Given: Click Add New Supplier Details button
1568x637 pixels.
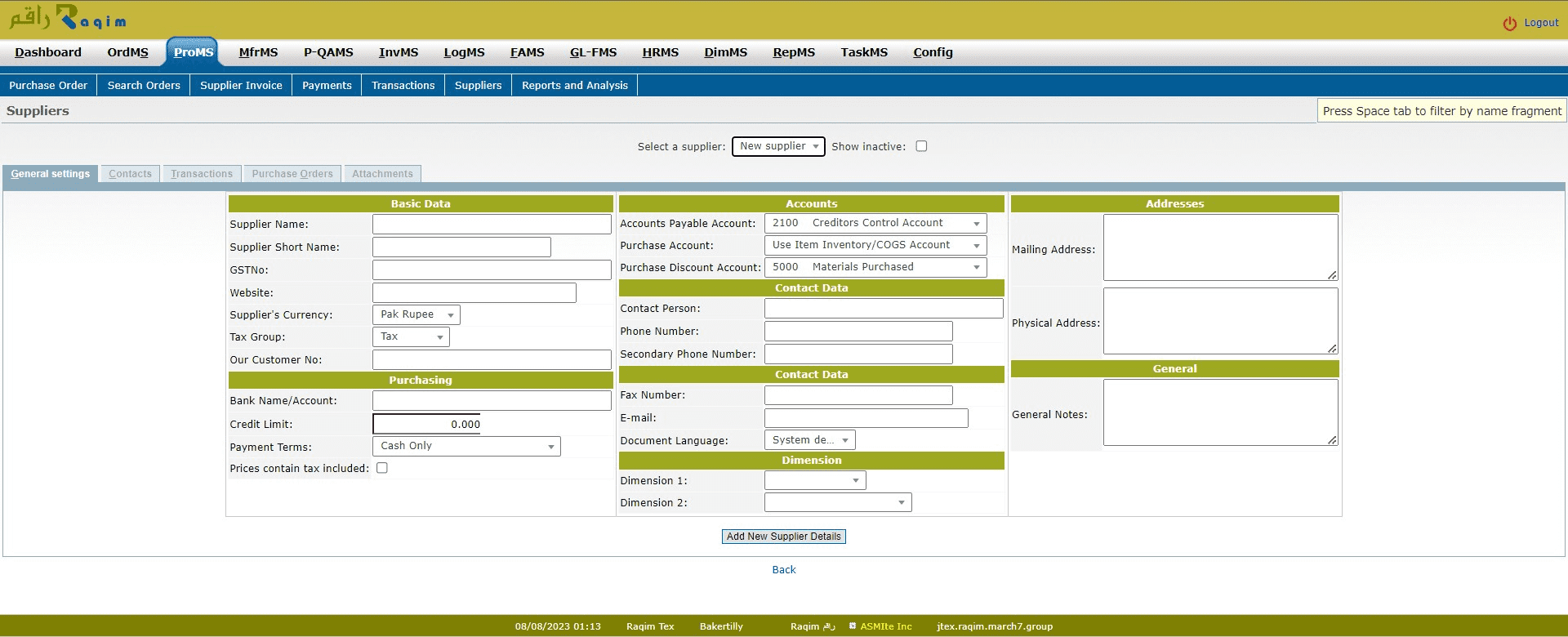Looking at the screenshot, I should (783, 537).
